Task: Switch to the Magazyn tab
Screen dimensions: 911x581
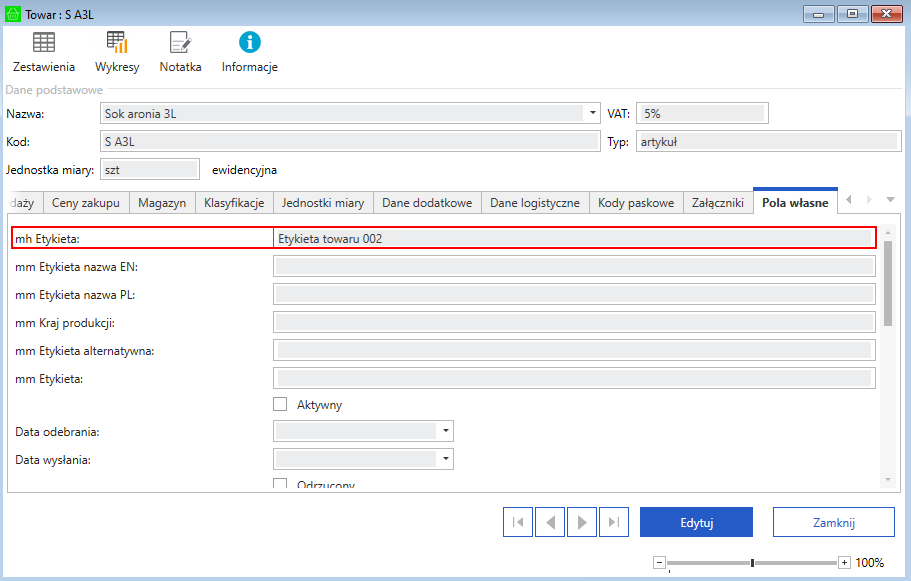Action: tap(162, 203)
